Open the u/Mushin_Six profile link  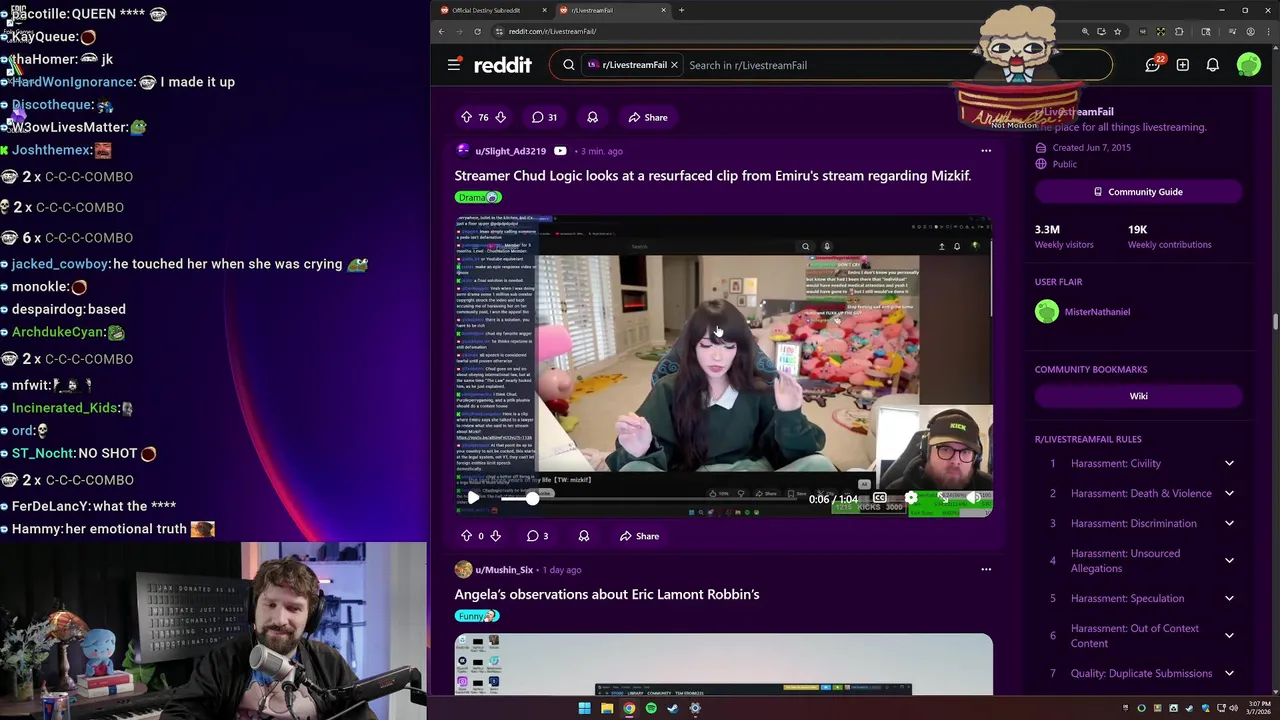504,570
